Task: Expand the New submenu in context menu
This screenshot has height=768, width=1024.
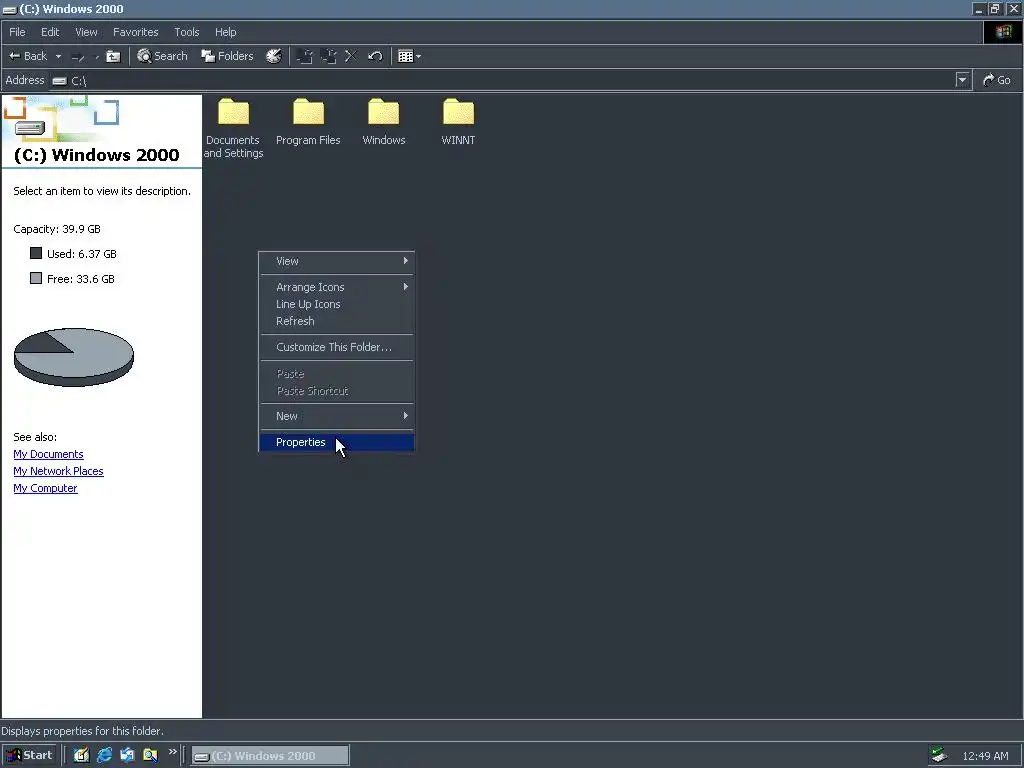Action: [x=337, y=416]
